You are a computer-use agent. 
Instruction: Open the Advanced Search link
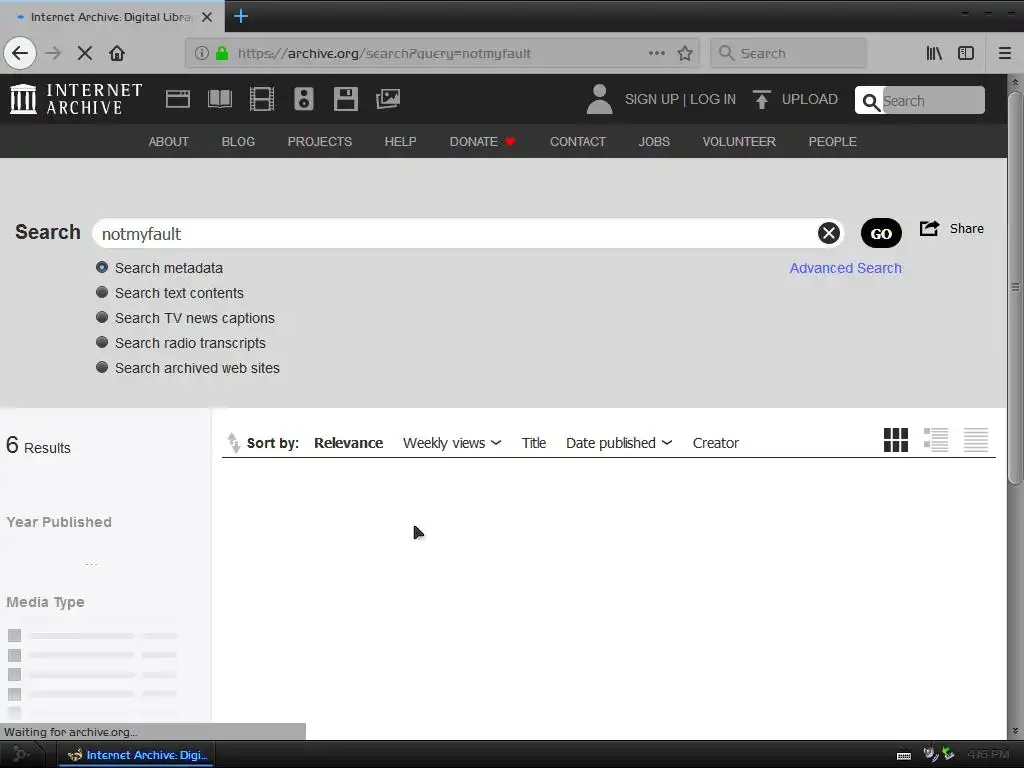click(x=845, y=268)
